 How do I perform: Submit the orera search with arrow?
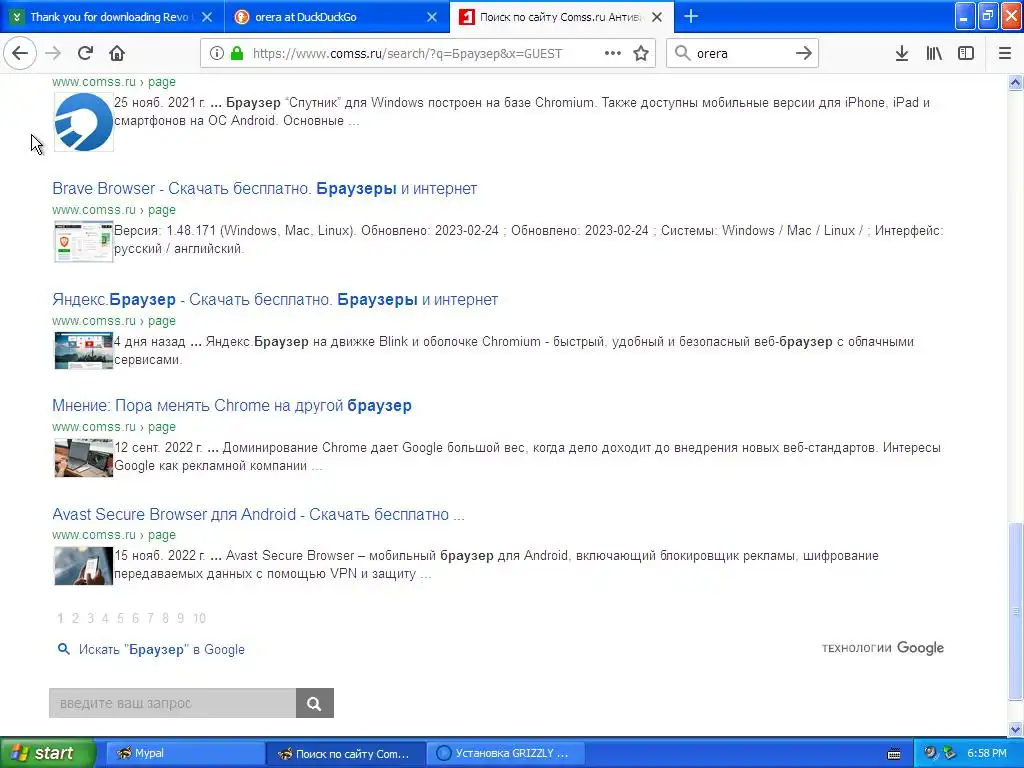point(804,54)
